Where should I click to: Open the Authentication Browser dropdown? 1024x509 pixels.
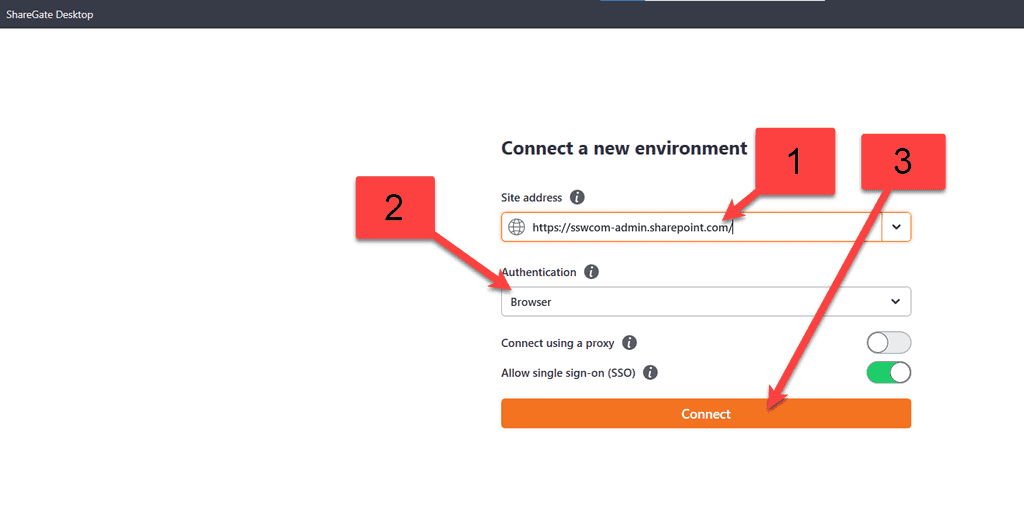[700, 301]
